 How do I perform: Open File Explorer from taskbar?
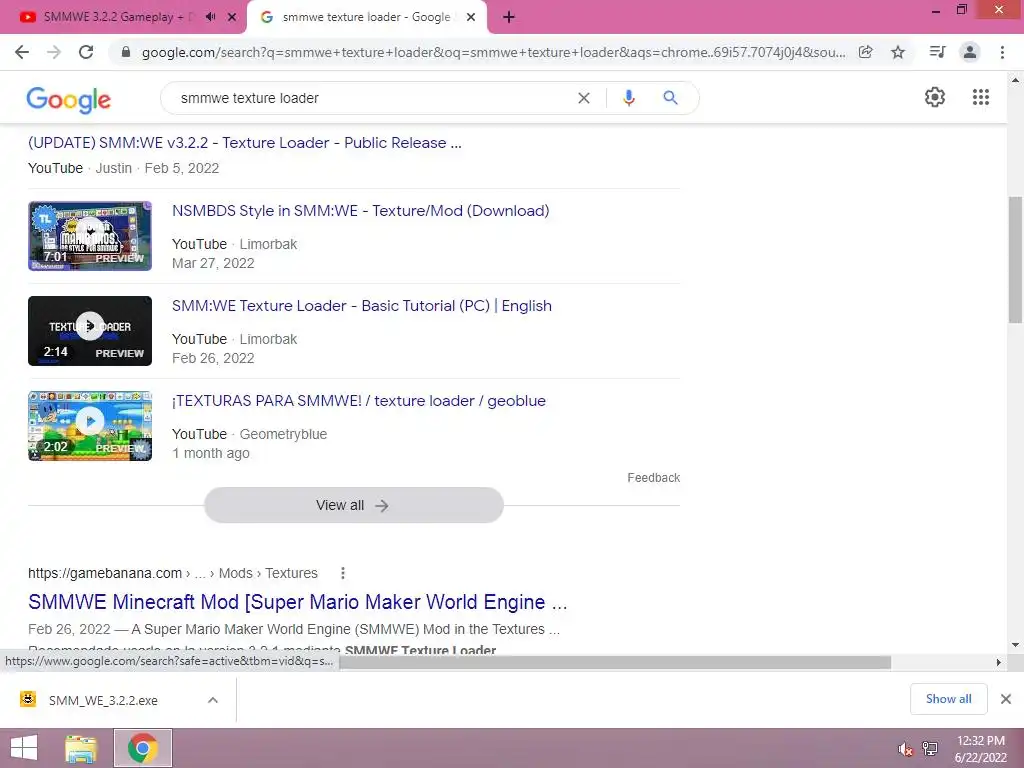[81, 748]
